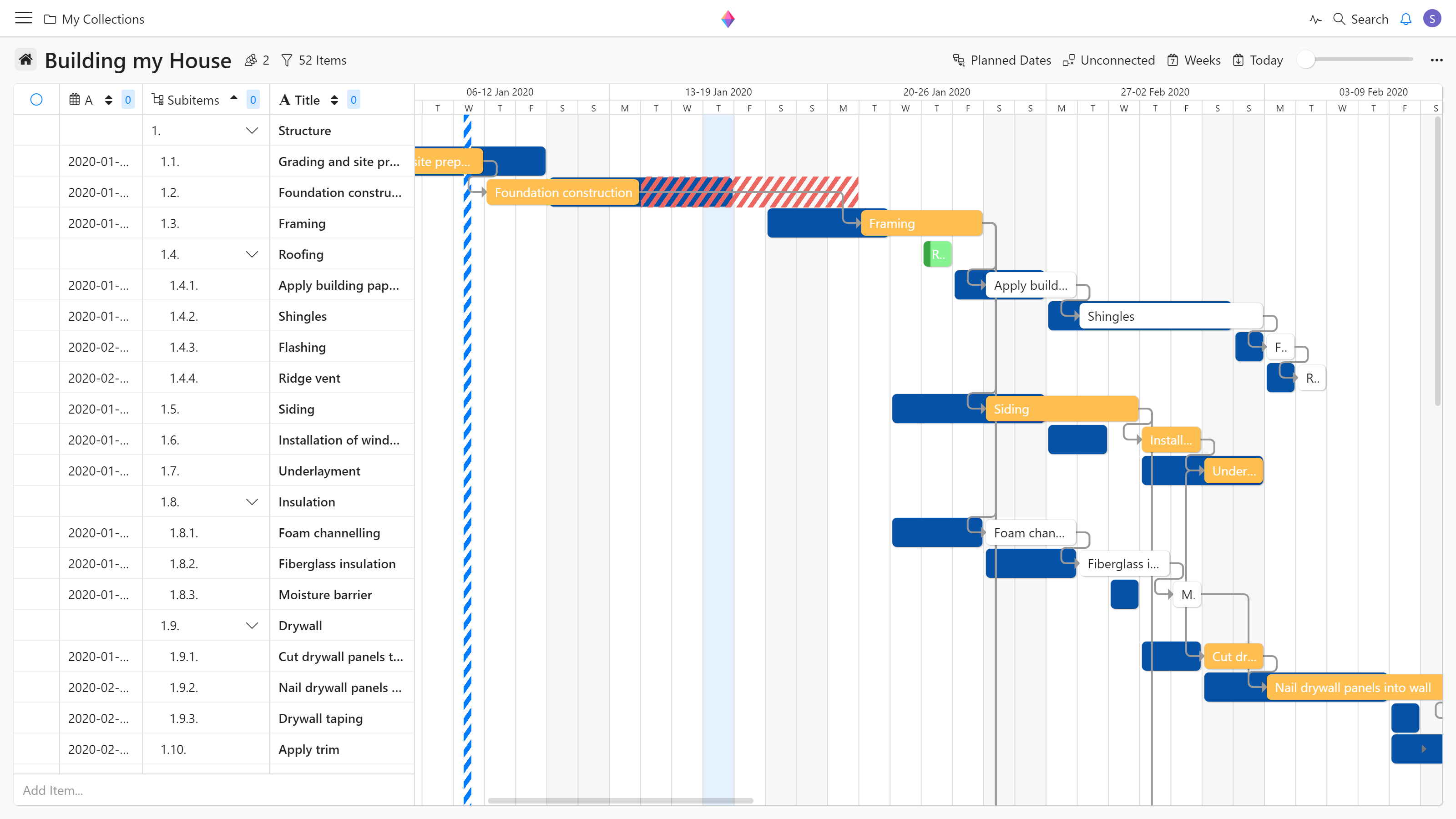Toggle the select-all circle in table header
The image size is (1456, 819).
click(x=36, y=100)
